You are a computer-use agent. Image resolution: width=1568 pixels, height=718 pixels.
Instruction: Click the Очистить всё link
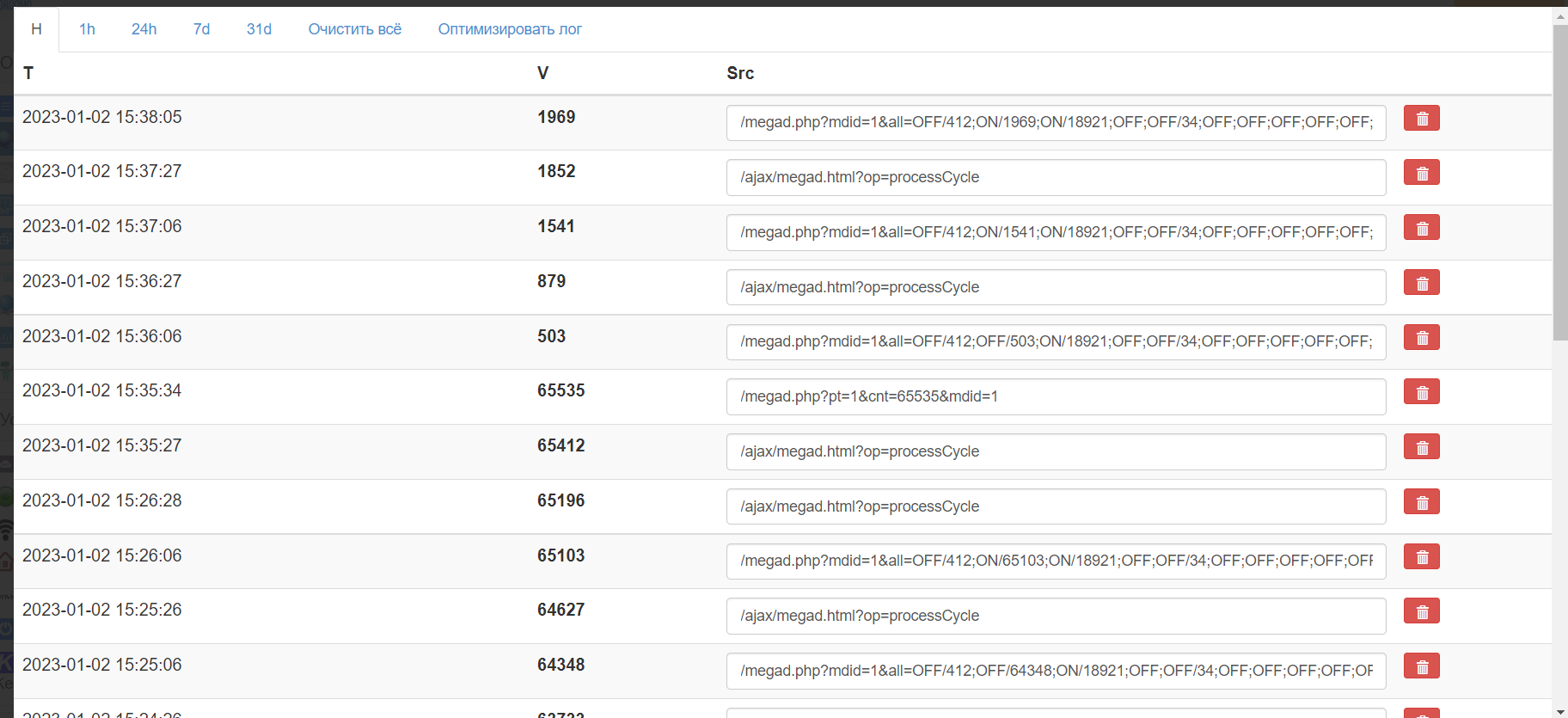tap(354, 29)
